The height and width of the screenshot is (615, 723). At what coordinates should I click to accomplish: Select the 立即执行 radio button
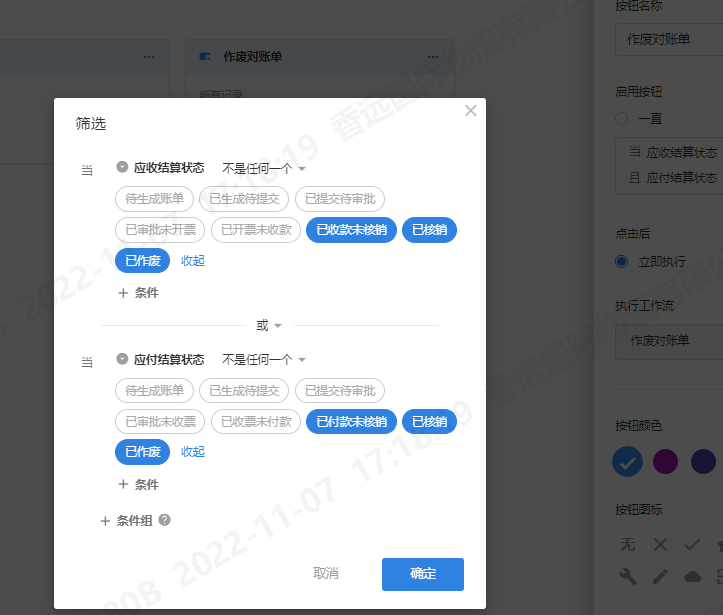coord(622,261)
